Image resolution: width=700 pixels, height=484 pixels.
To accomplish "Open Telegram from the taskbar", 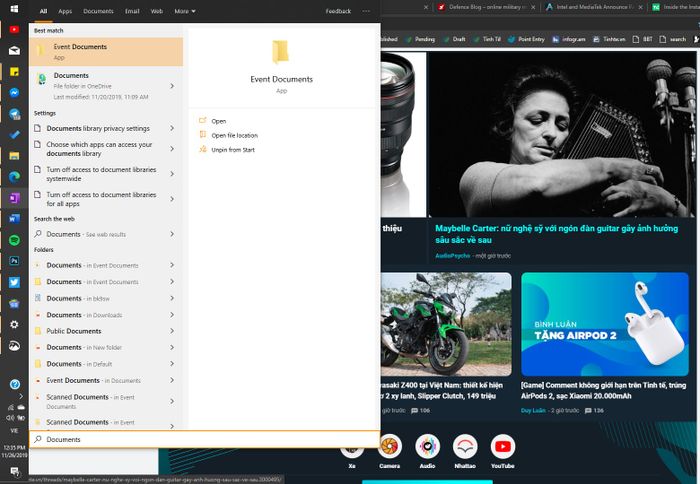I will click(14, 114).
